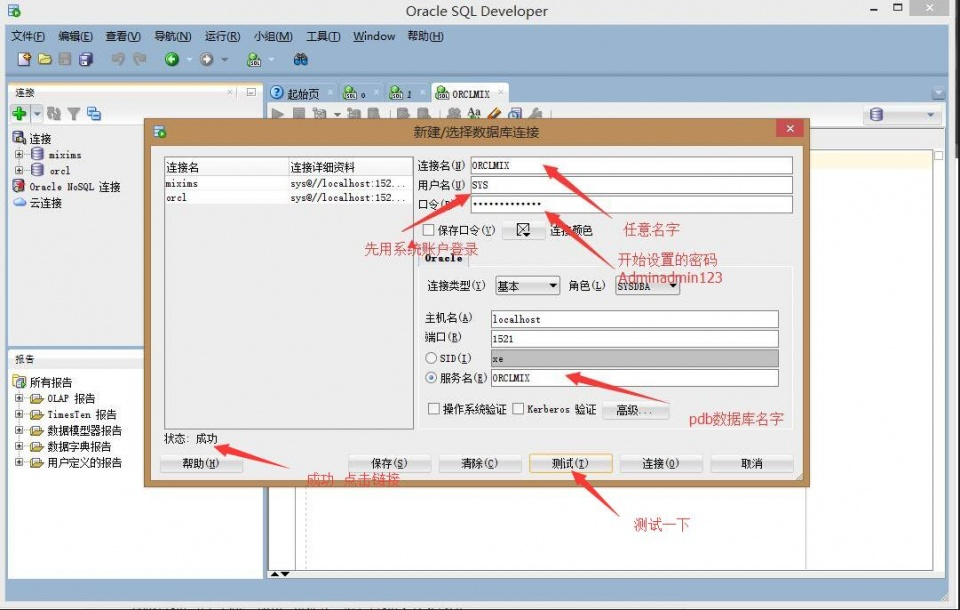Expand the orcl connection node
960x610 pixels.
tap(19, 170)
